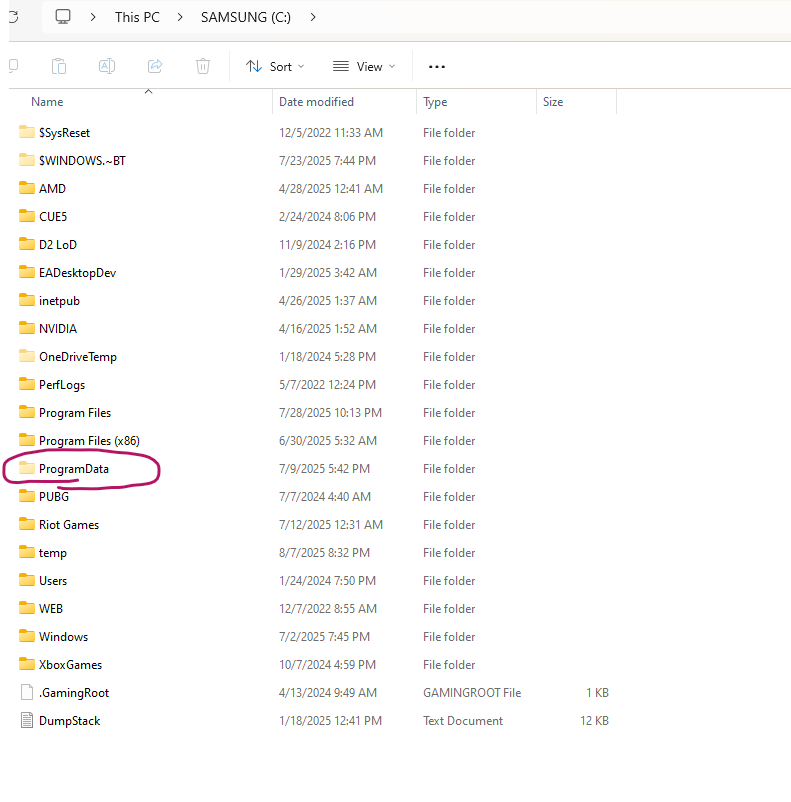Image resolution: width=791 pixels, height=802 pixels.
Task: Select the .GamingRoot file icon
Action: coord(27,692)
